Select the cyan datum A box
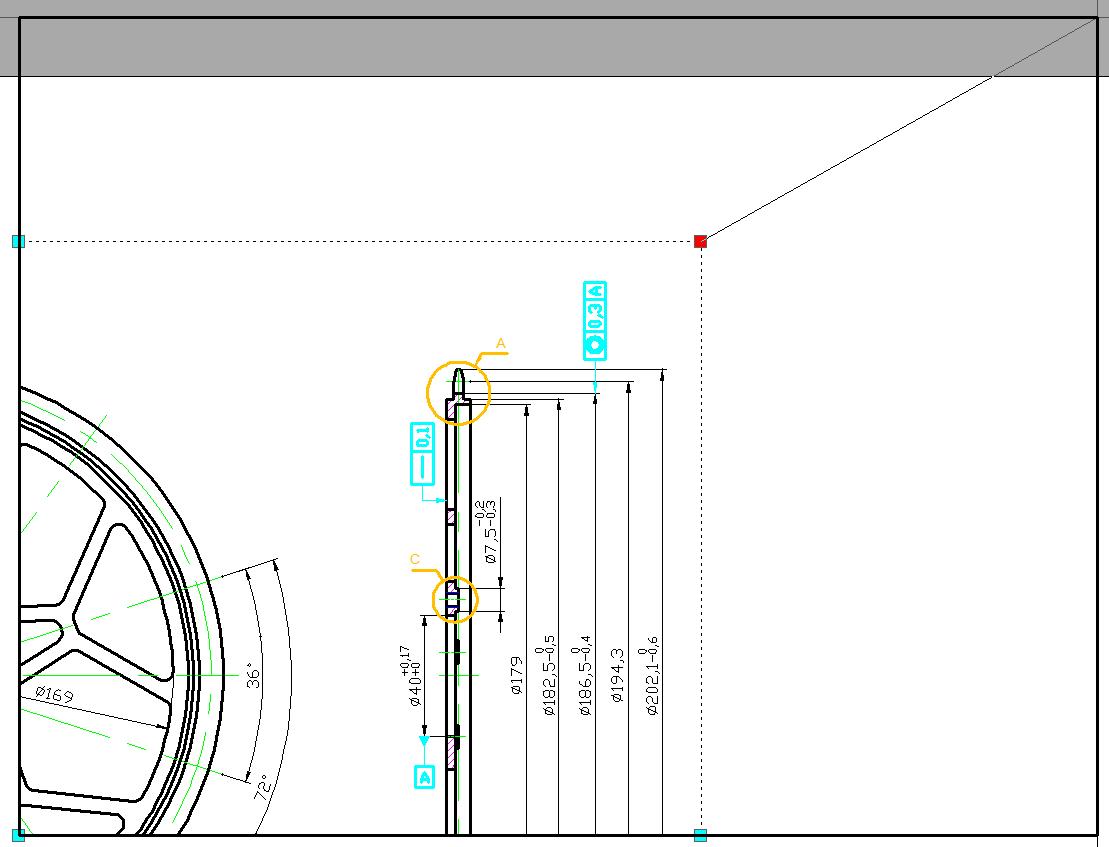1109x847 pixels. coord(424,777)
